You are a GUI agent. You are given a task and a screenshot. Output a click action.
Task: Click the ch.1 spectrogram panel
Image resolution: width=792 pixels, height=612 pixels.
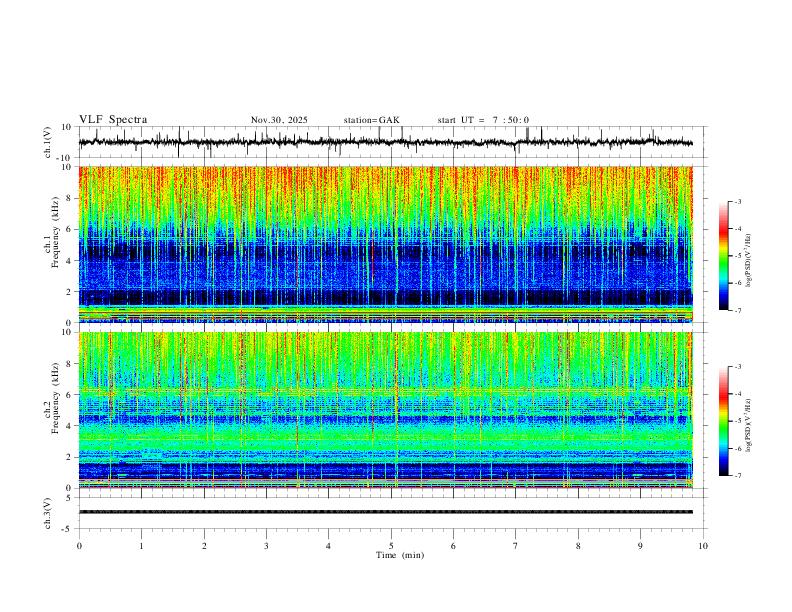(385, 244)
